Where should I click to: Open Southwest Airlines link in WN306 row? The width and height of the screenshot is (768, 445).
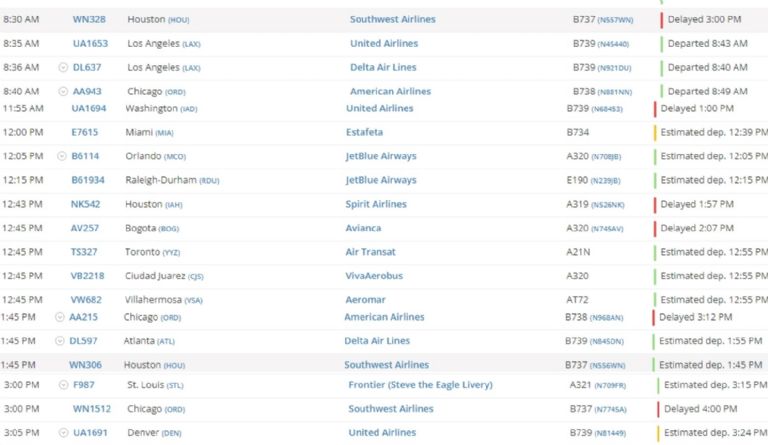pyautogui.click(x=386, y=365)
